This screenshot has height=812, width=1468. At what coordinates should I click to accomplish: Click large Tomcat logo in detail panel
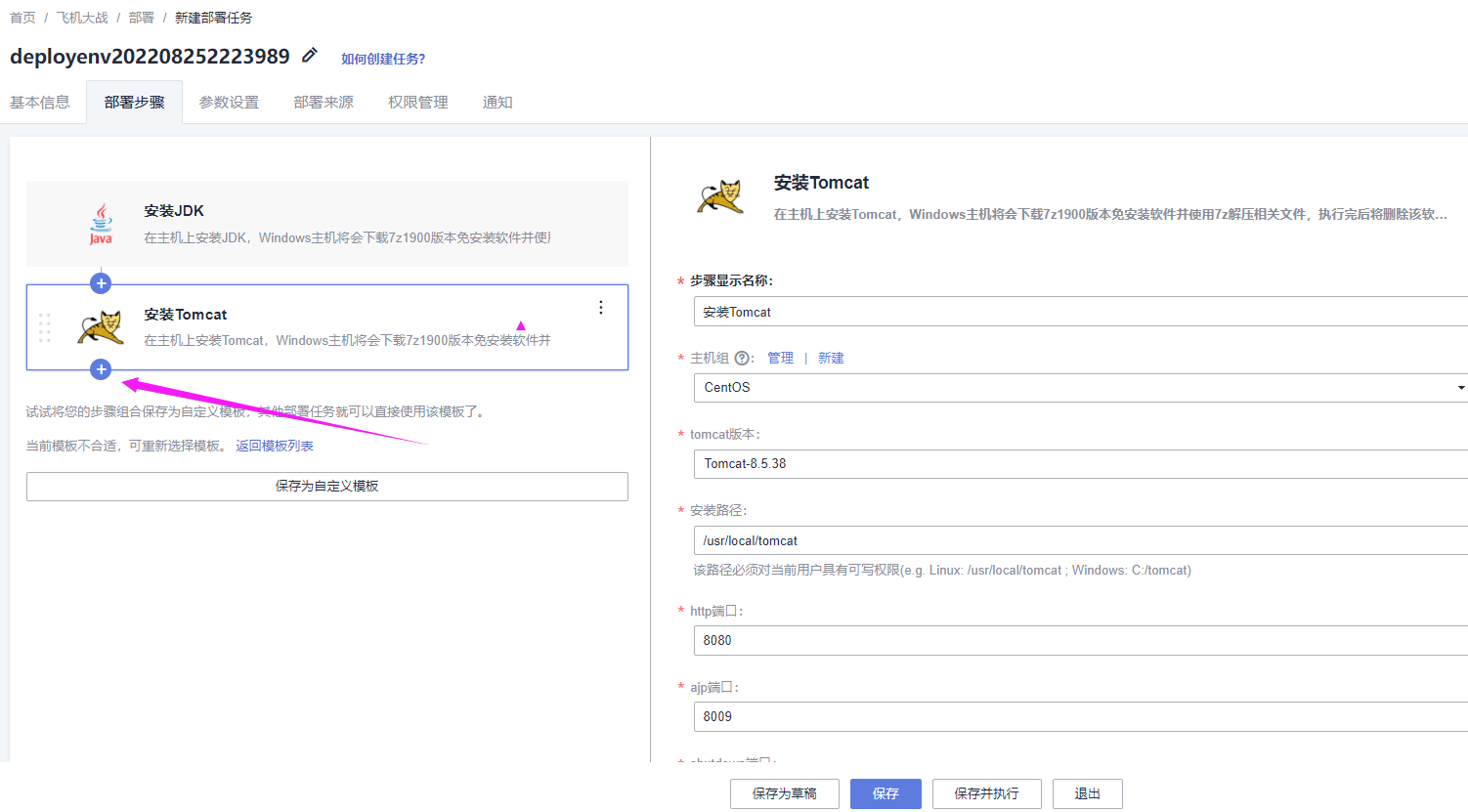(720, 196)
